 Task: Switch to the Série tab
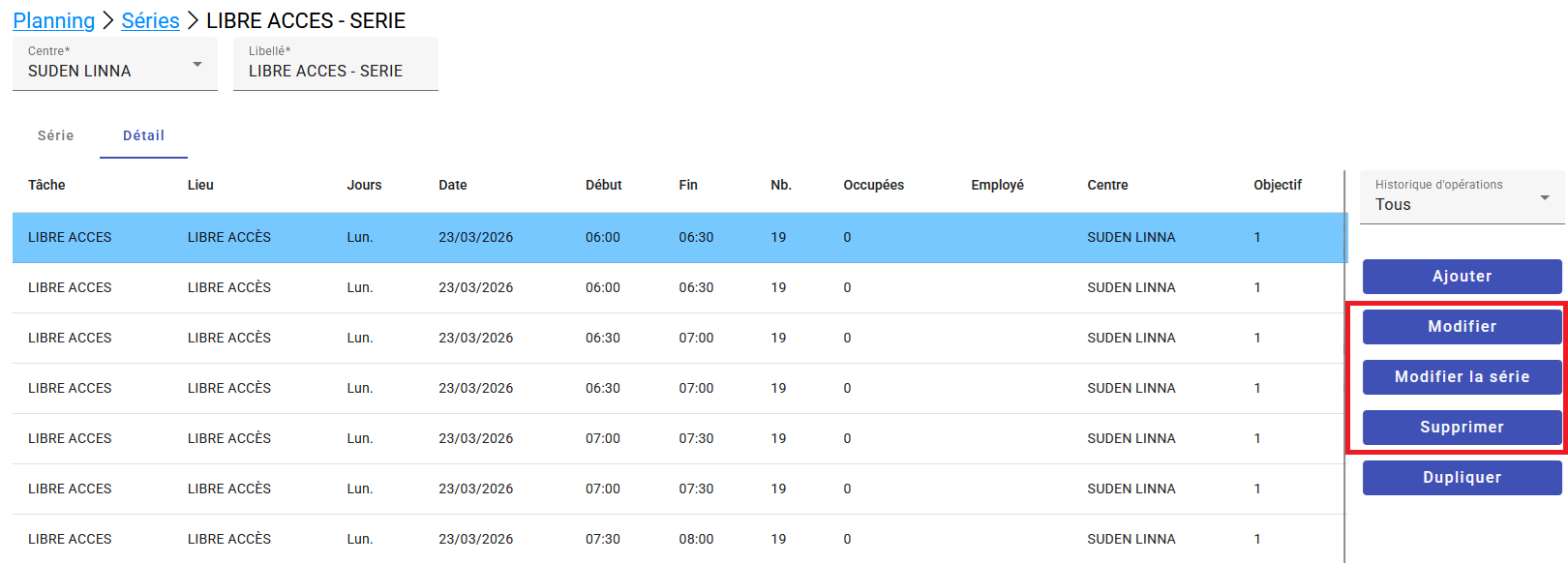(55, 135)
